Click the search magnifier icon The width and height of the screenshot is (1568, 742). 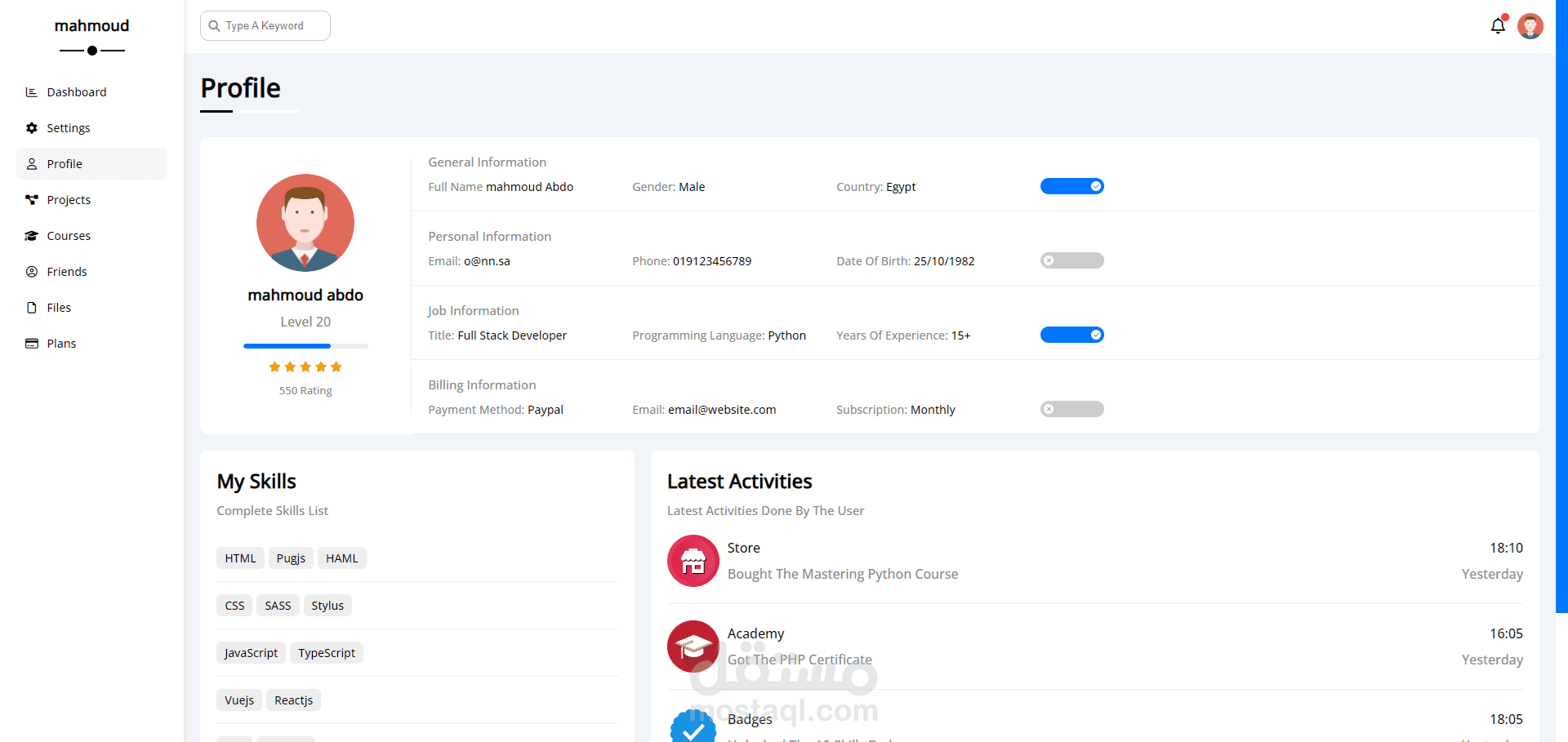(214, 26)
